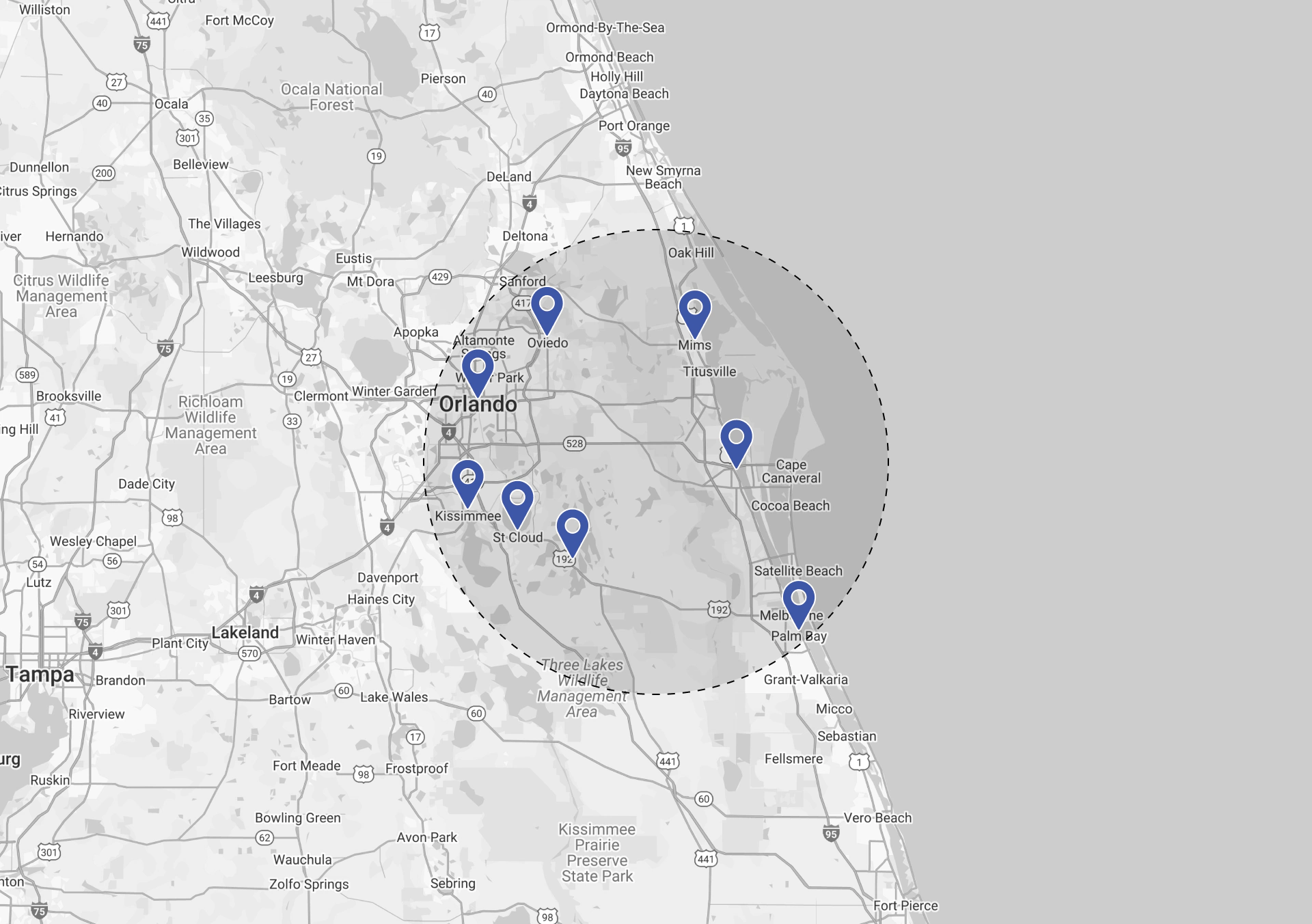Click the Ocala National Forest label
This screenshot has width=1312, height=924.
coord(331,97)
